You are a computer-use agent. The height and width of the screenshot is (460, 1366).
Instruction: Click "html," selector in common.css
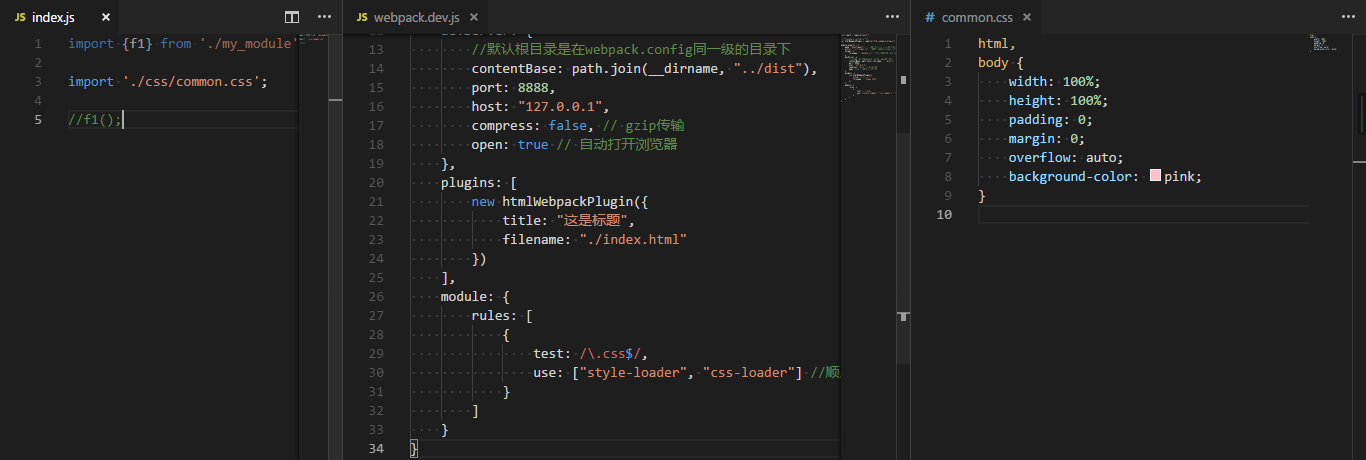point(997,44)
